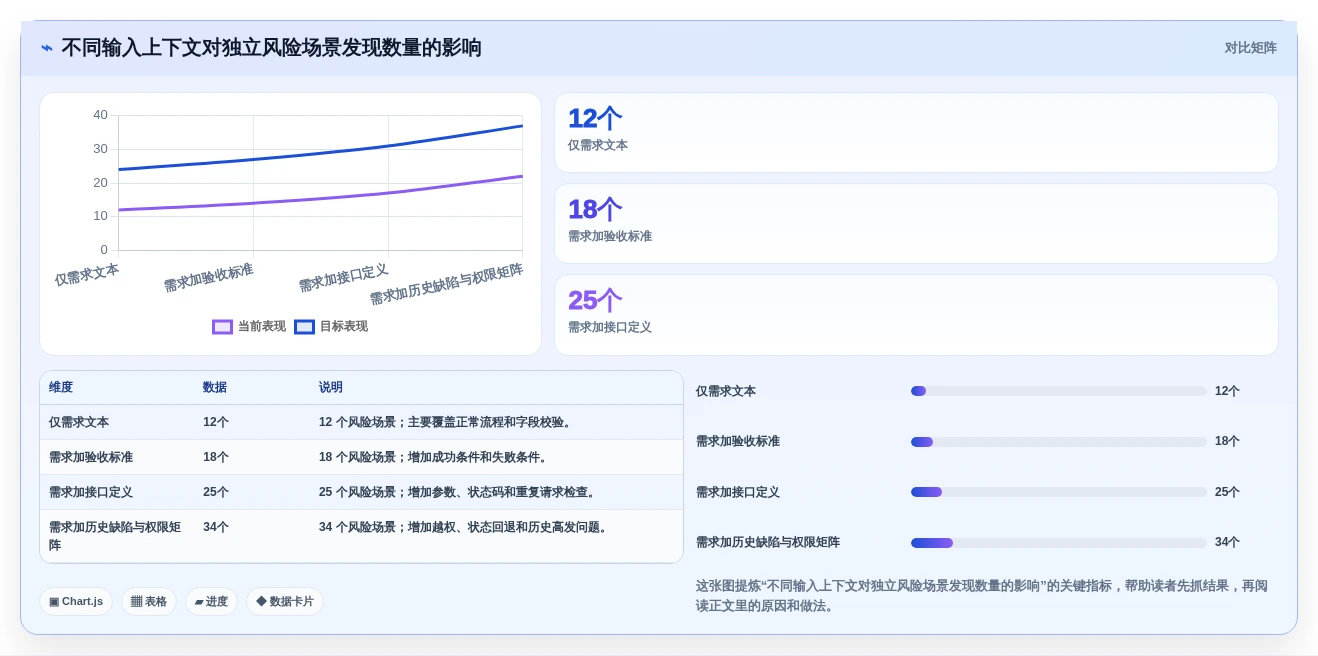Click the lightning icon beside the title
Screen dimensions: 1318x656
coord(47,48)
